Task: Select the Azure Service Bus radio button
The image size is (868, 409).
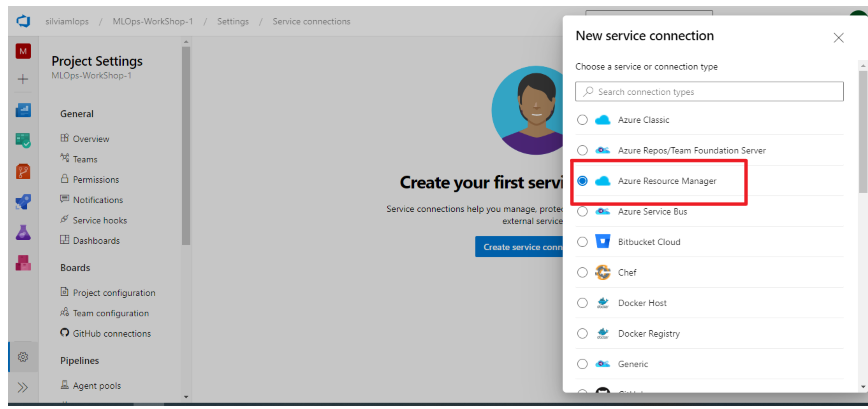Action: [582, 211]
